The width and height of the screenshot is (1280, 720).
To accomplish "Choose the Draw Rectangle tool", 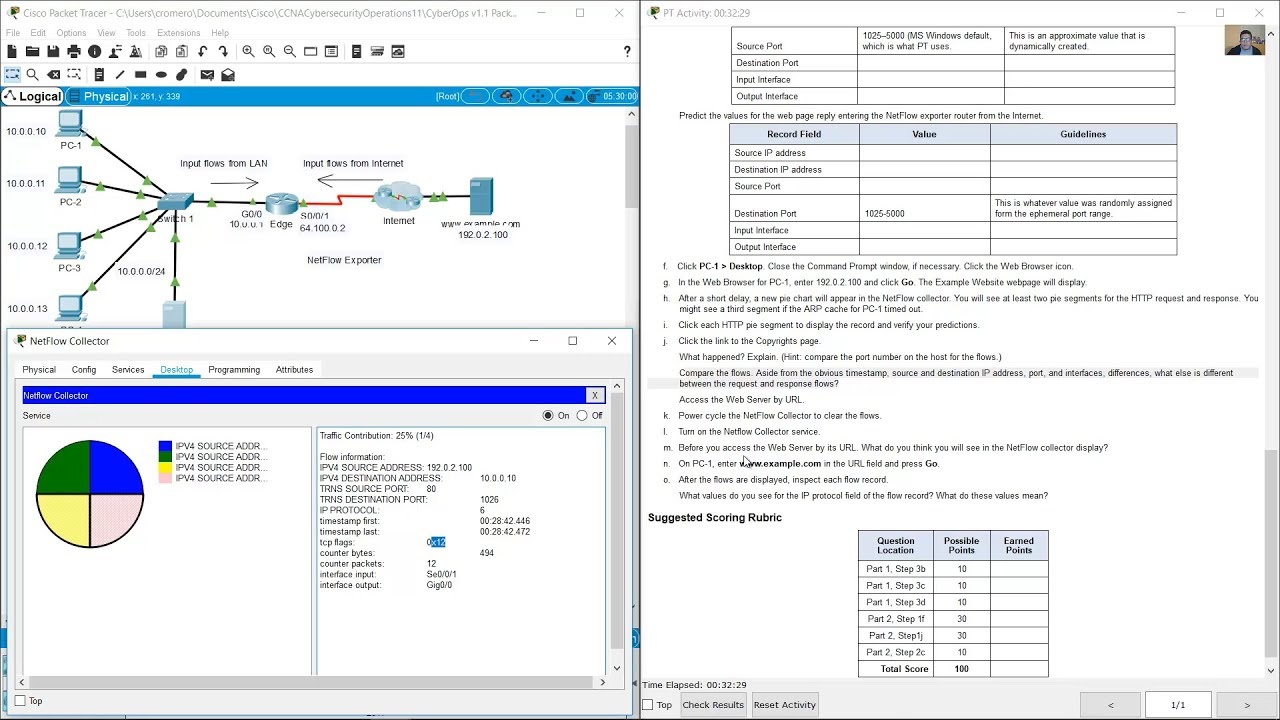I will click(140, 74).
